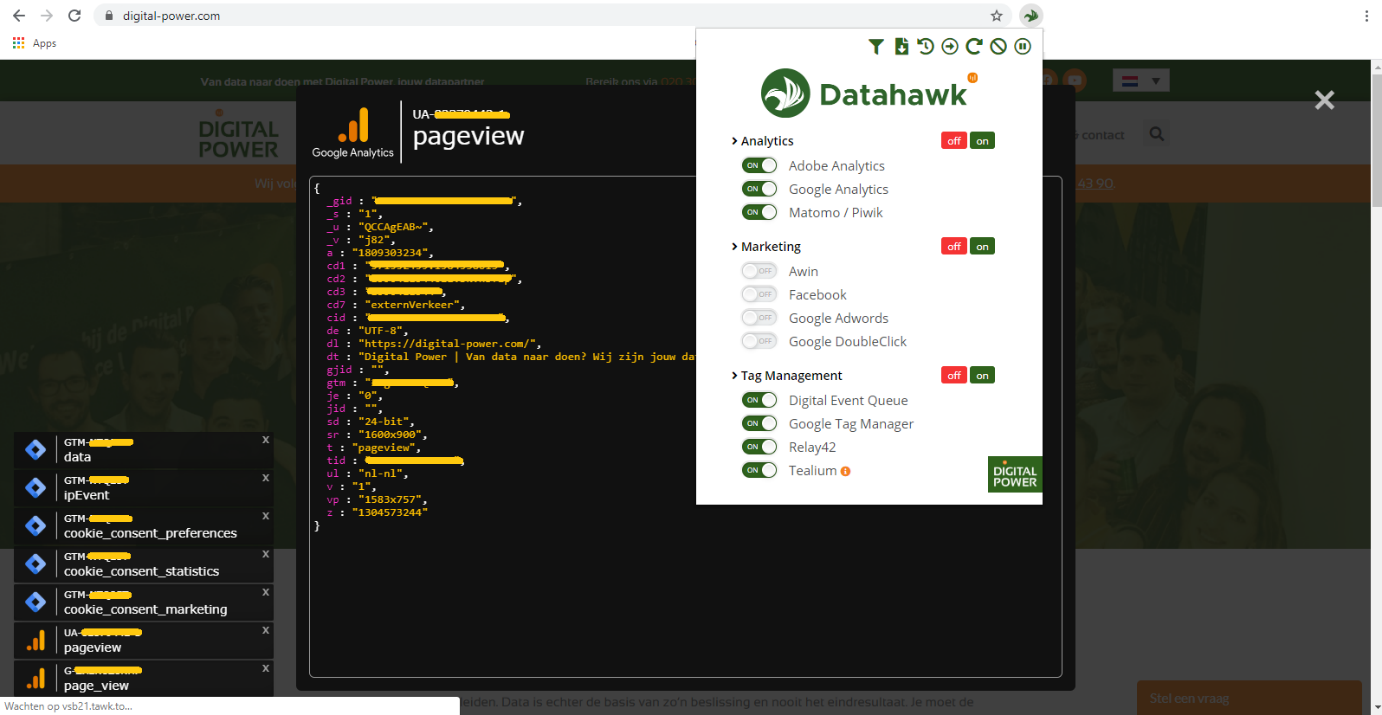Dismiss the data event card
1382x715 pixels.
coord(265,440)
